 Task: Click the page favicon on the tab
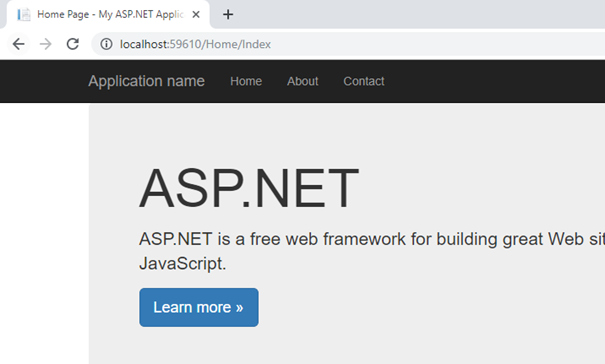(x=24, y=15)
